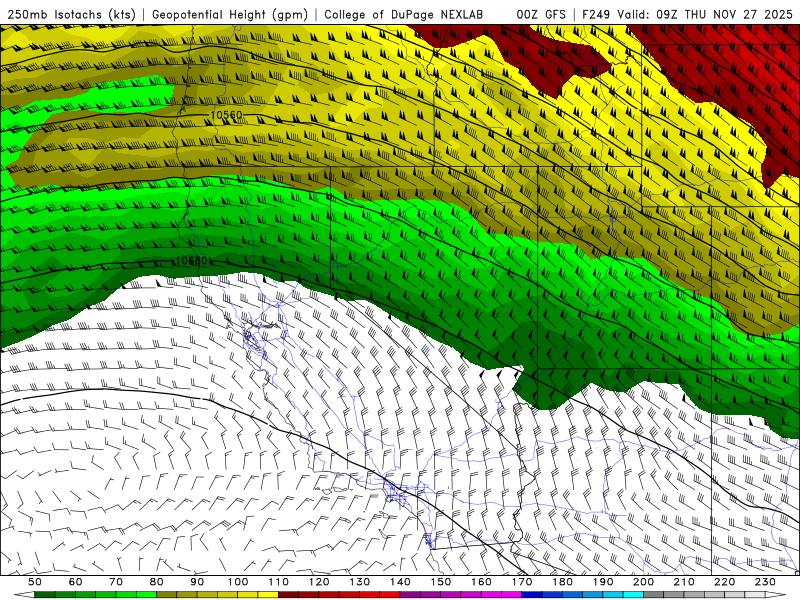Click the 110 value on the color scale
800x600 pixels.
(x=279, y=582)
